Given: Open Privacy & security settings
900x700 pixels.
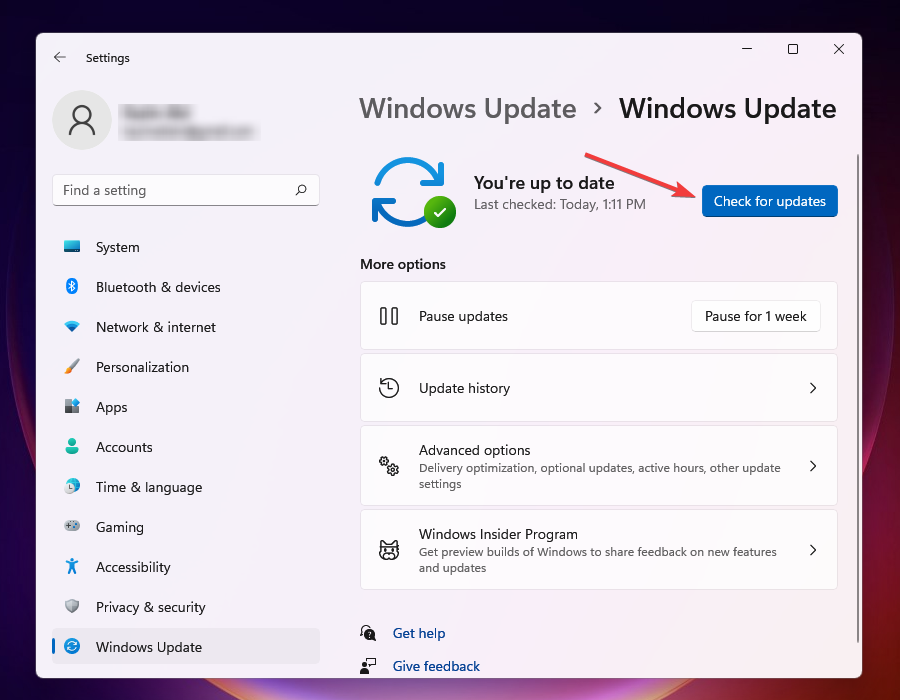Looking at the screenshot, I should pyautogui.click(x=185, y=606).
